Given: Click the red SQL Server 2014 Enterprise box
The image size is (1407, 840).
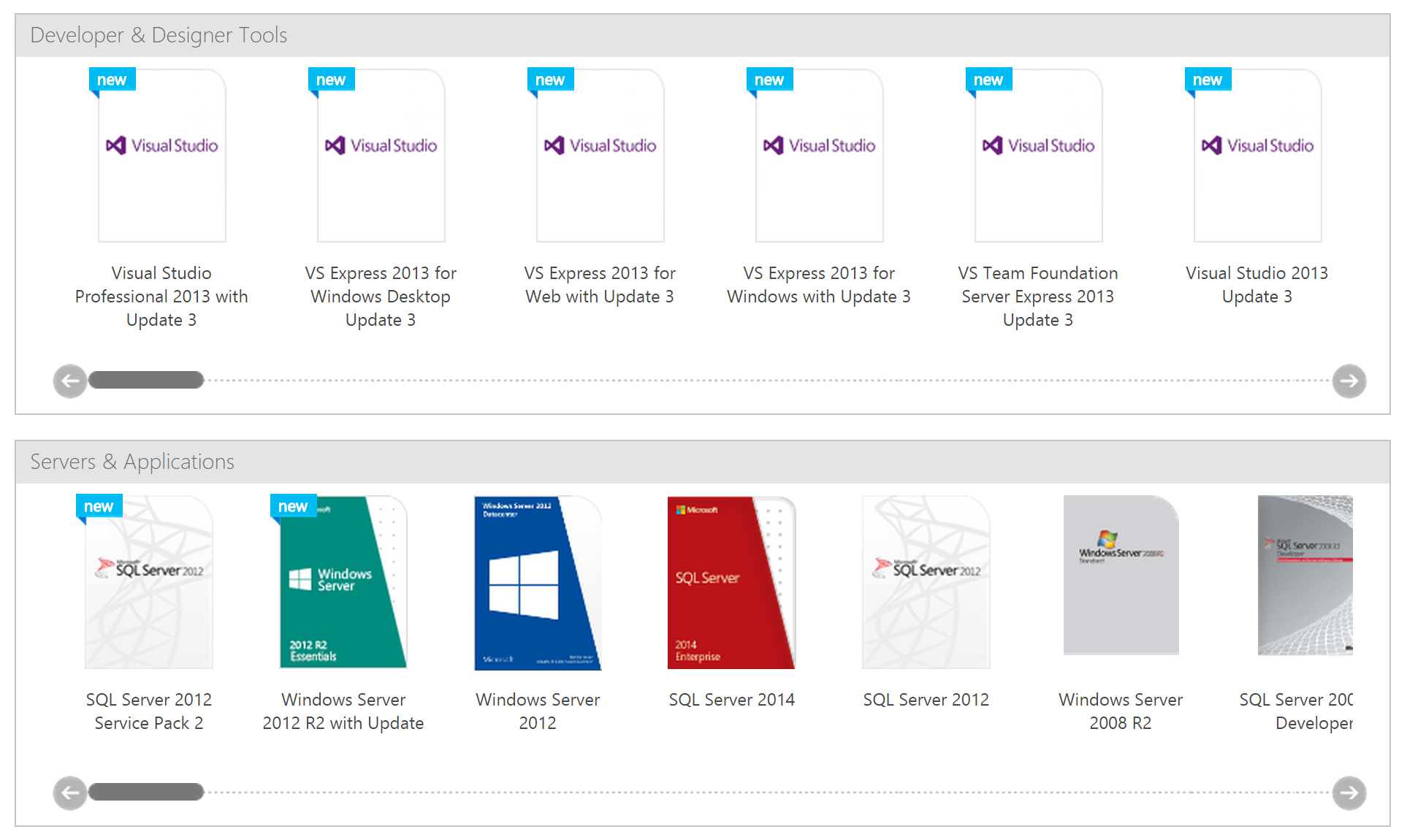Looking at the screenshot, I should 731,582.
